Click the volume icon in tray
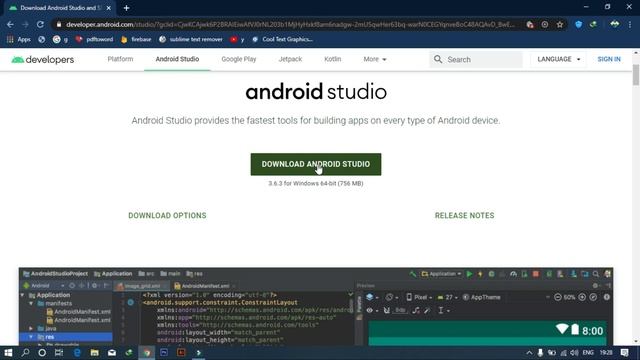 [574, 353]
